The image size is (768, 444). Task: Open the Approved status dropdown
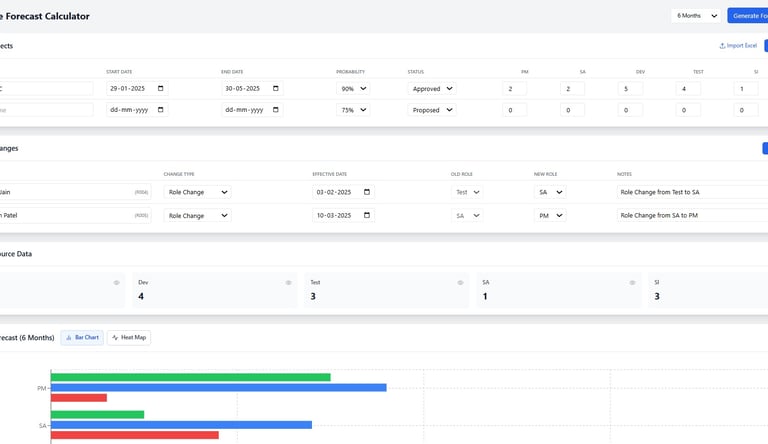click(432, 89)
